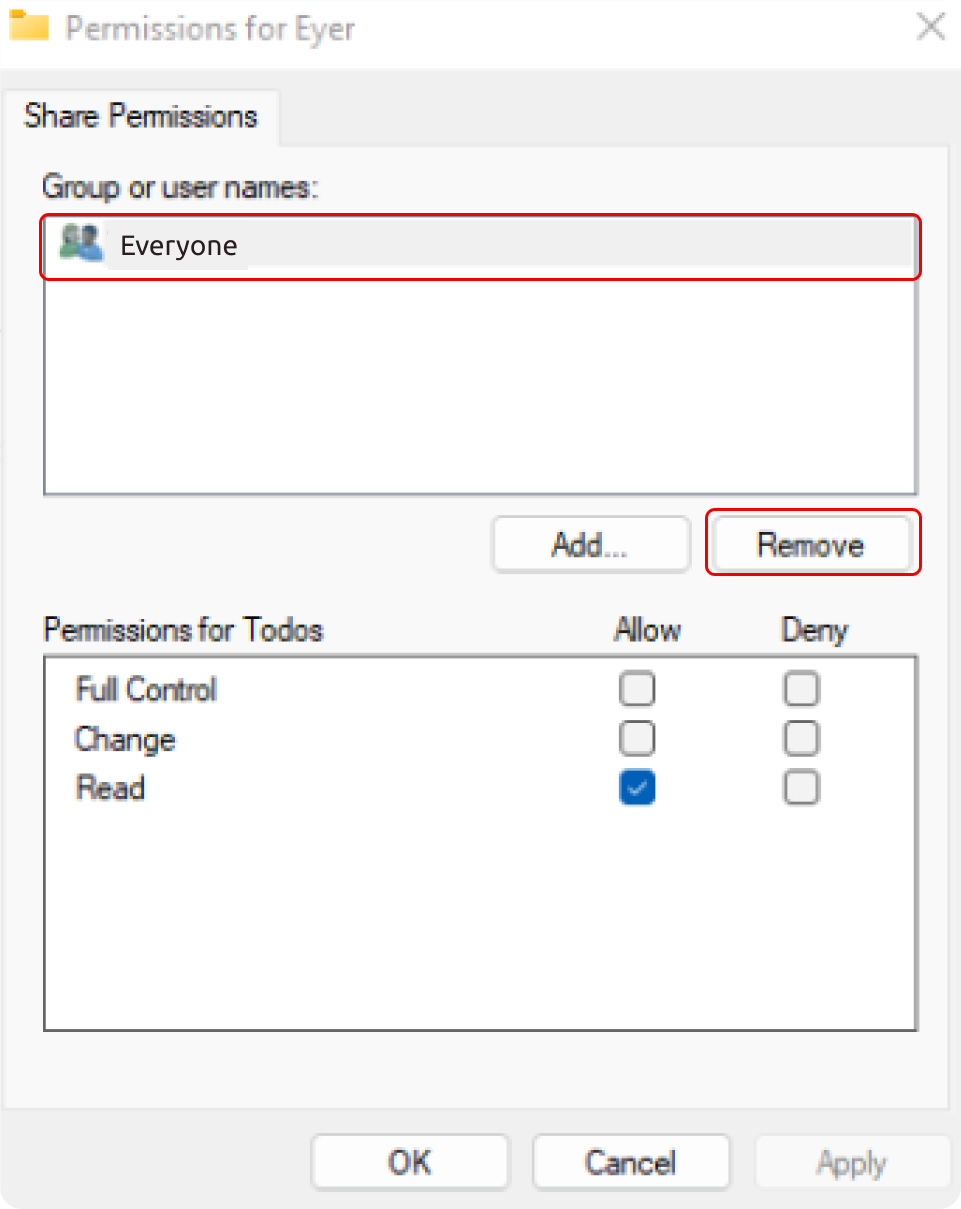Close the Permissions for Eyer dialog
This screenshot has height=1209, width=961.
931,26
